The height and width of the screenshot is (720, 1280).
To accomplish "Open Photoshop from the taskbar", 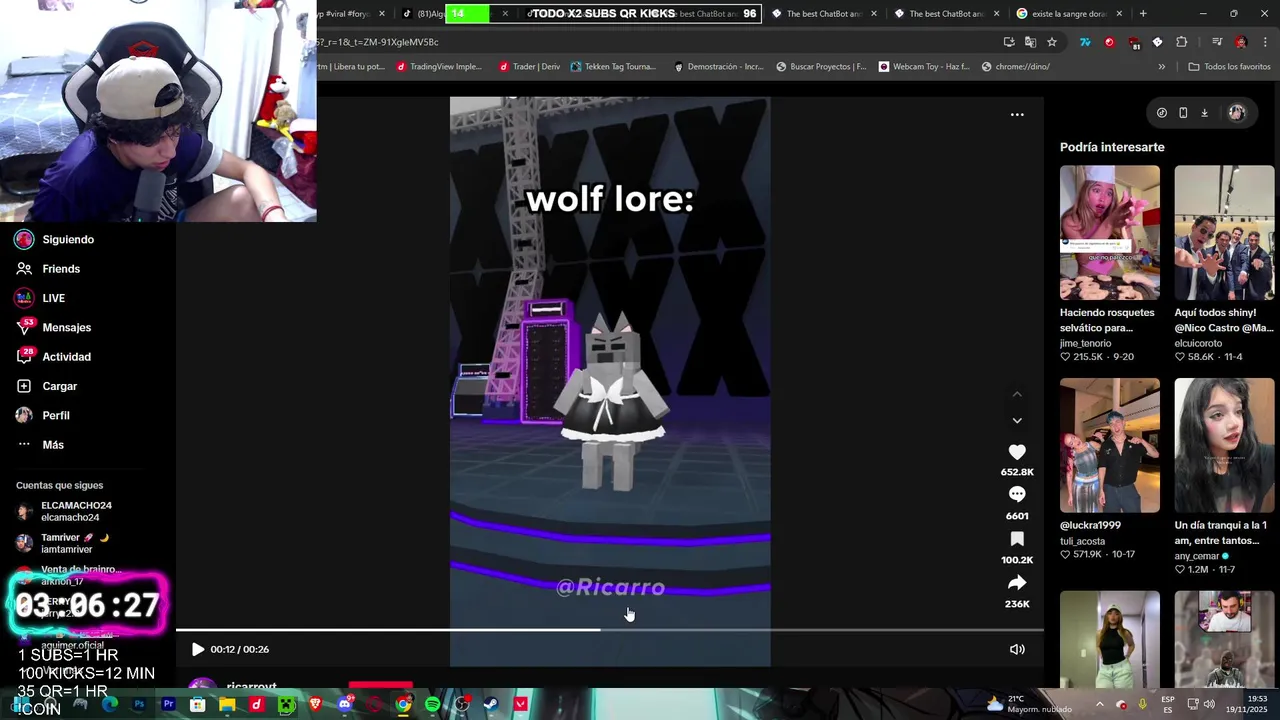I will [x=139, y=704].
